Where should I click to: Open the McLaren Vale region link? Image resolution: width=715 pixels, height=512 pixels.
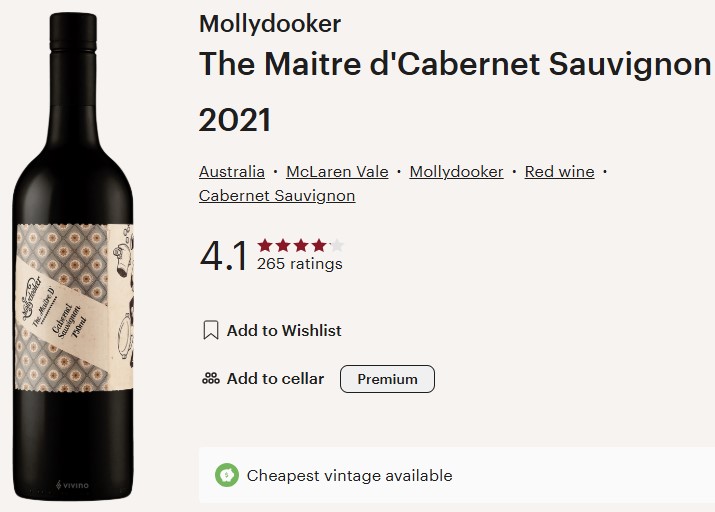point(337,172)
